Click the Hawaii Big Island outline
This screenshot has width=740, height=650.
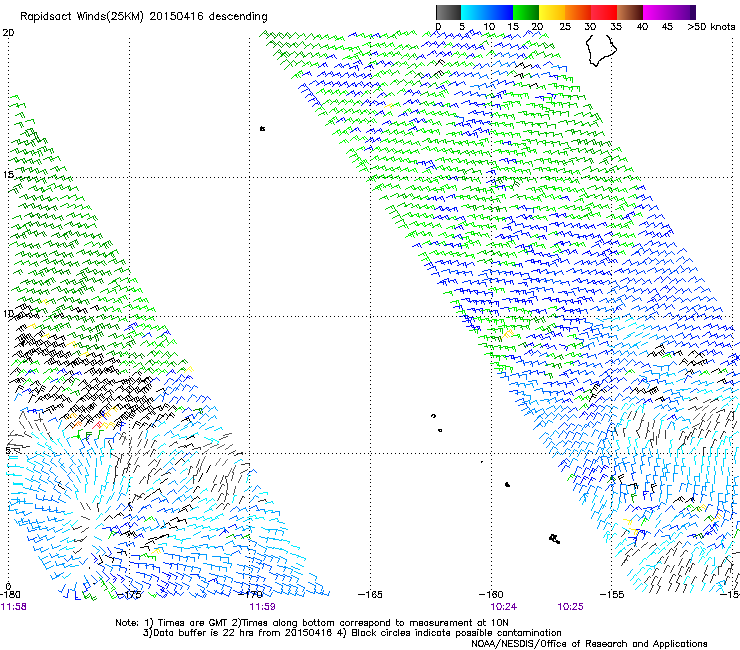pos(601,51)
